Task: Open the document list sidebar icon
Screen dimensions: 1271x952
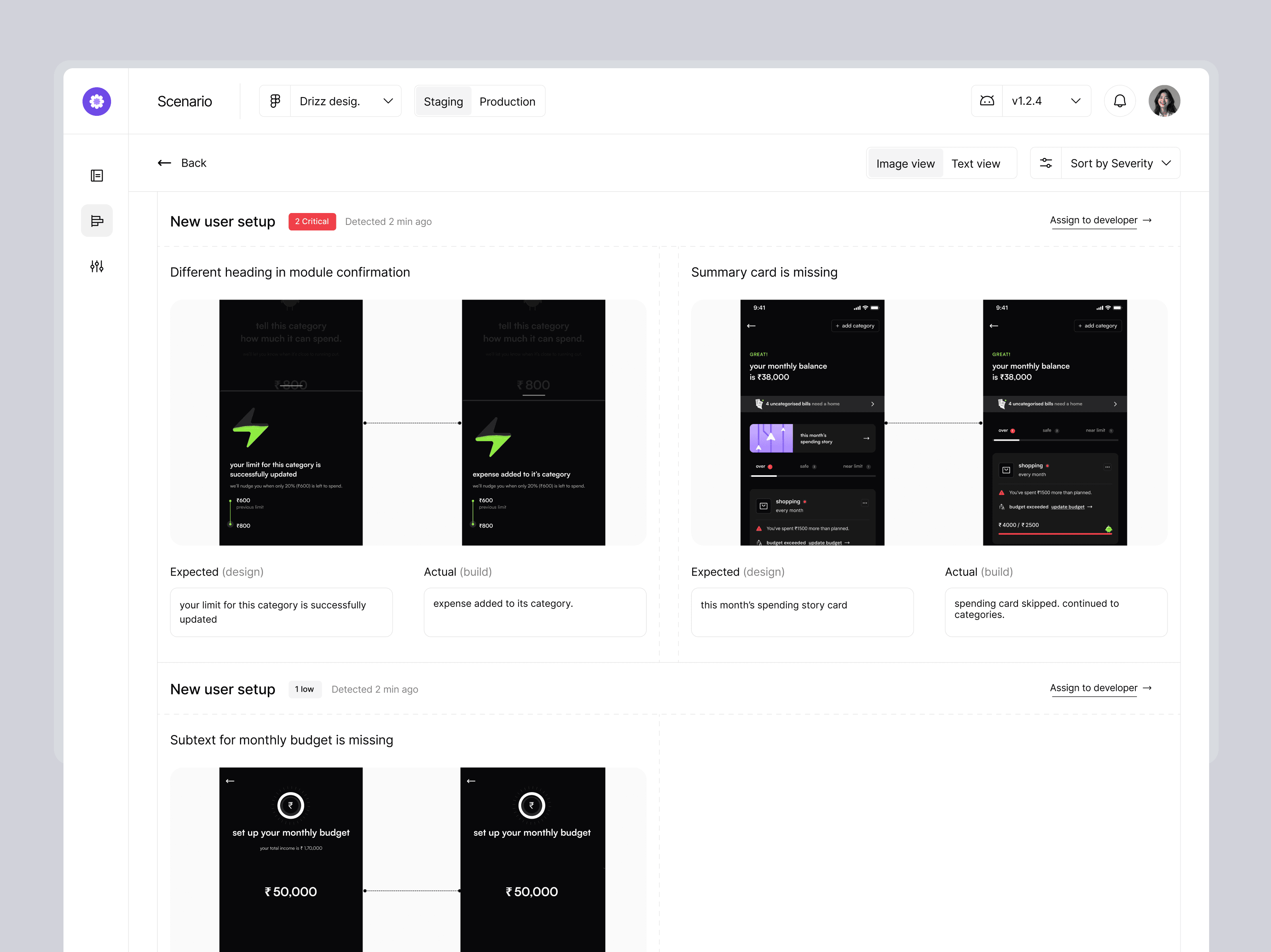Action: tap(96, 175)
